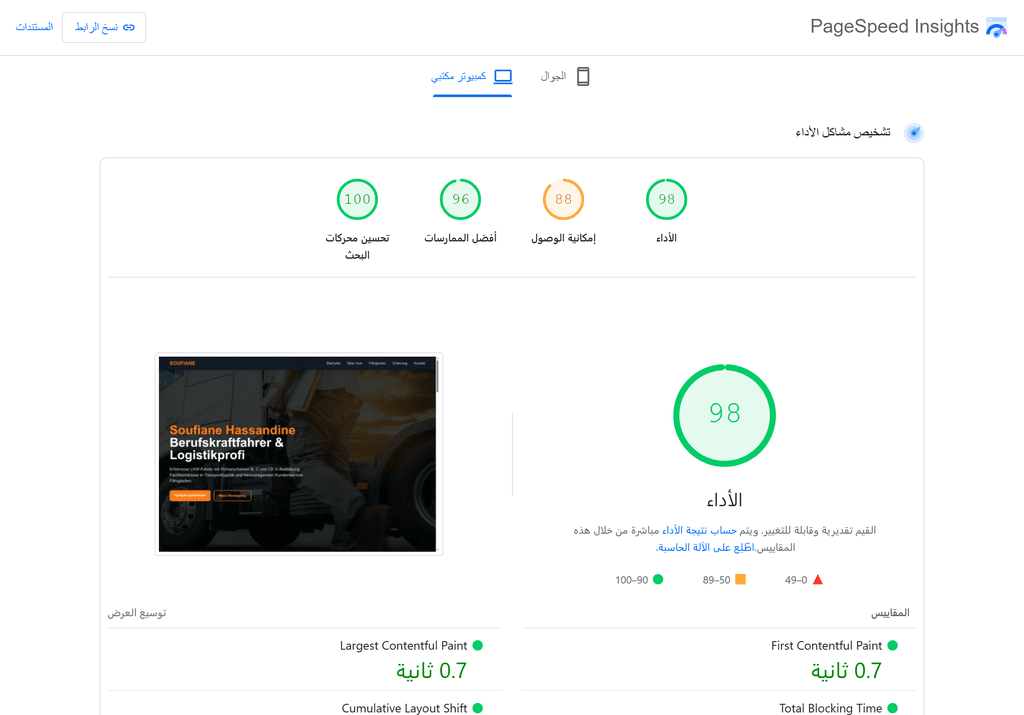Click the المقاييس metrics heading
Screen dimensions: 1024x715
889,612
